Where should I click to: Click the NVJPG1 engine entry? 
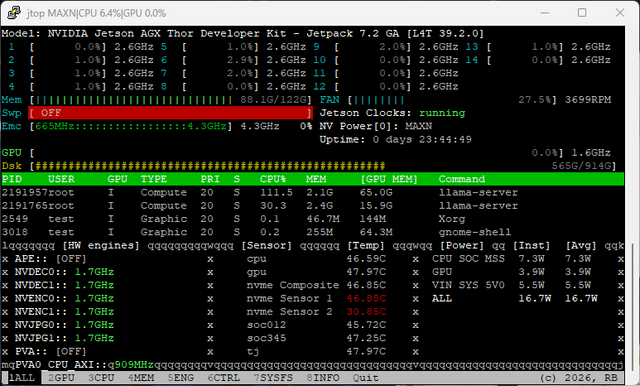(64, 338)
